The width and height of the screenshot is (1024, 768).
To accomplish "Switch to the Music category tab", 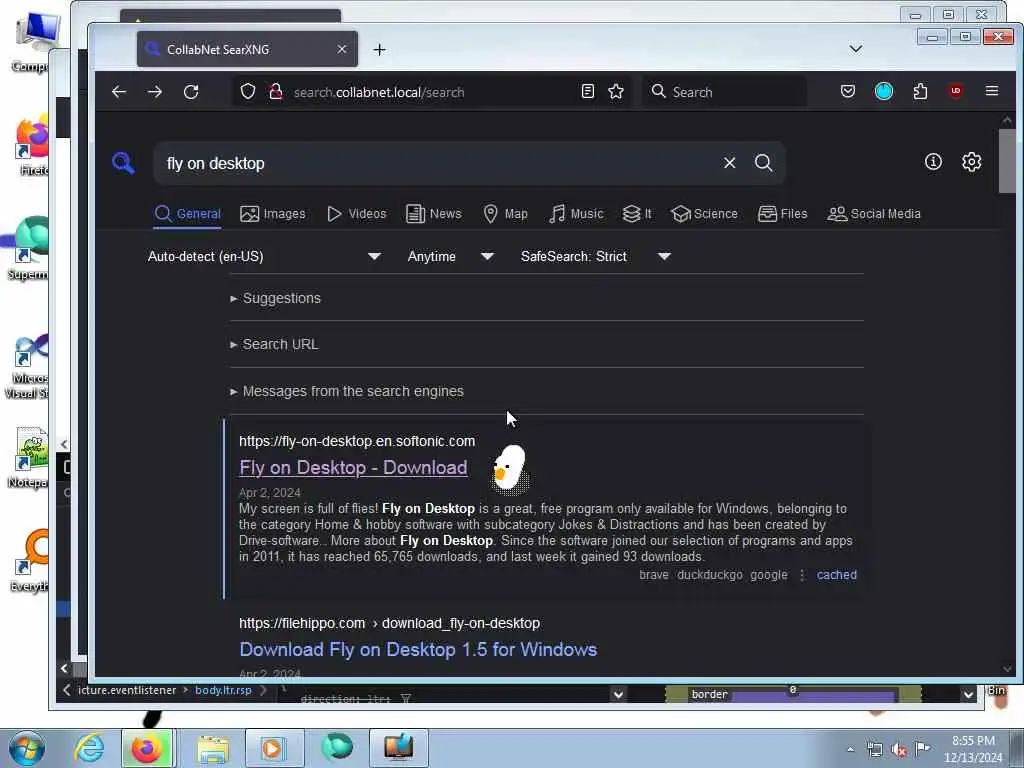I will click(x=576, y=214).
